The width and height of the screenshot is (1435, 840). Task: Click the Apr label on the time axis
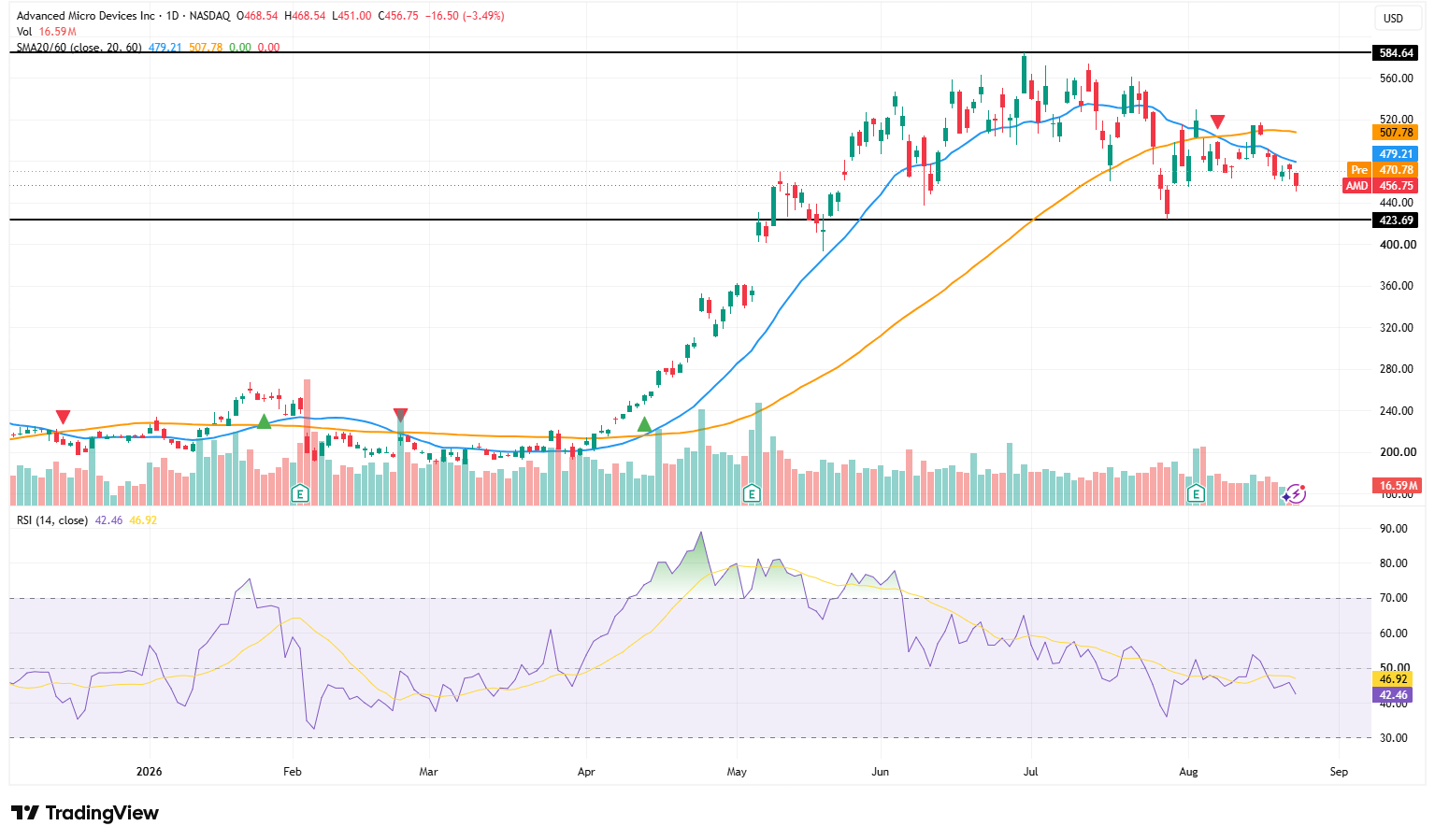click(x=586, y=772)
